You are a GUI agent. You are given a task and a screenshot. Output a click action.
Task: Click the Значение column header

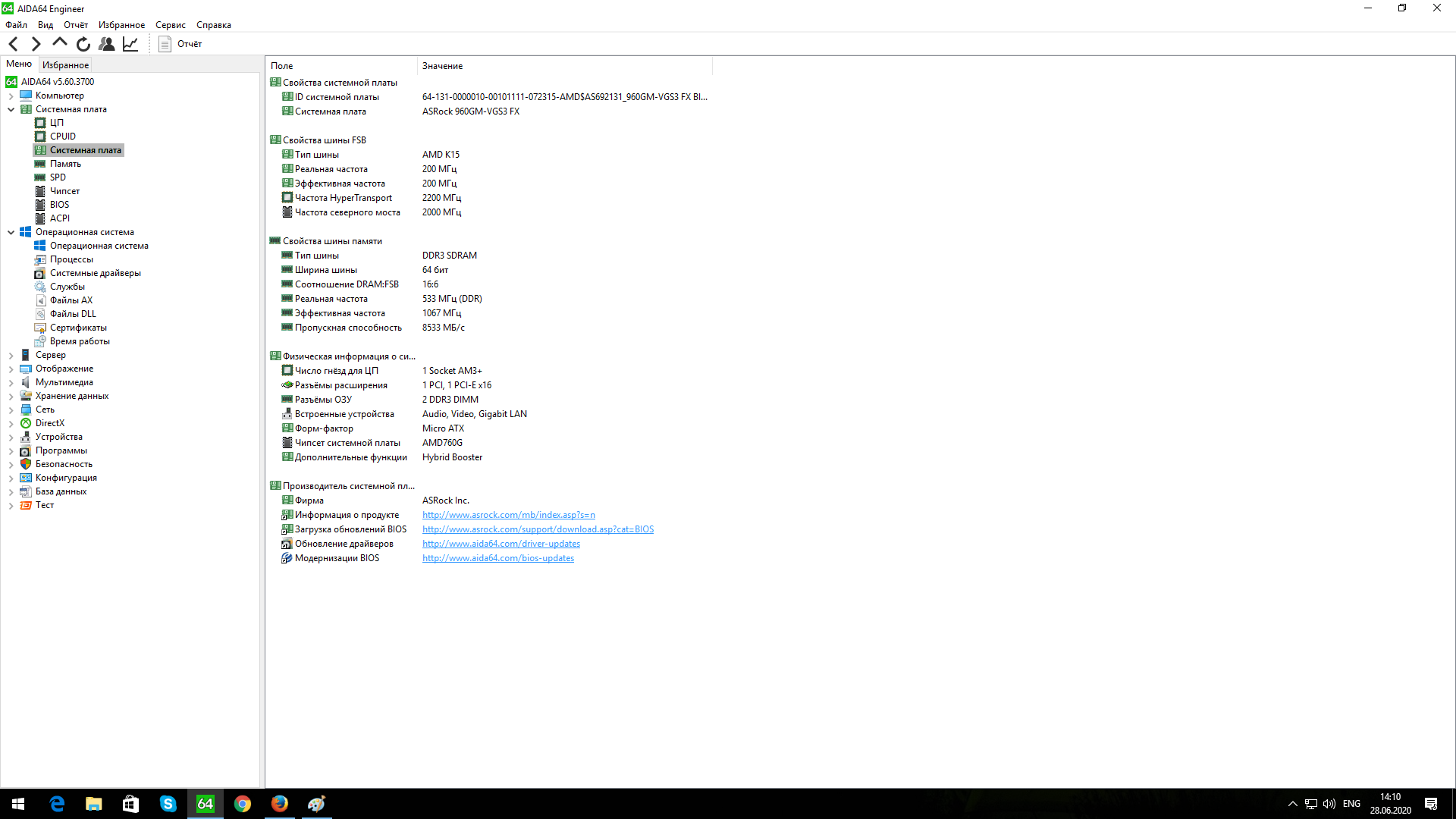tap(565, 66)
